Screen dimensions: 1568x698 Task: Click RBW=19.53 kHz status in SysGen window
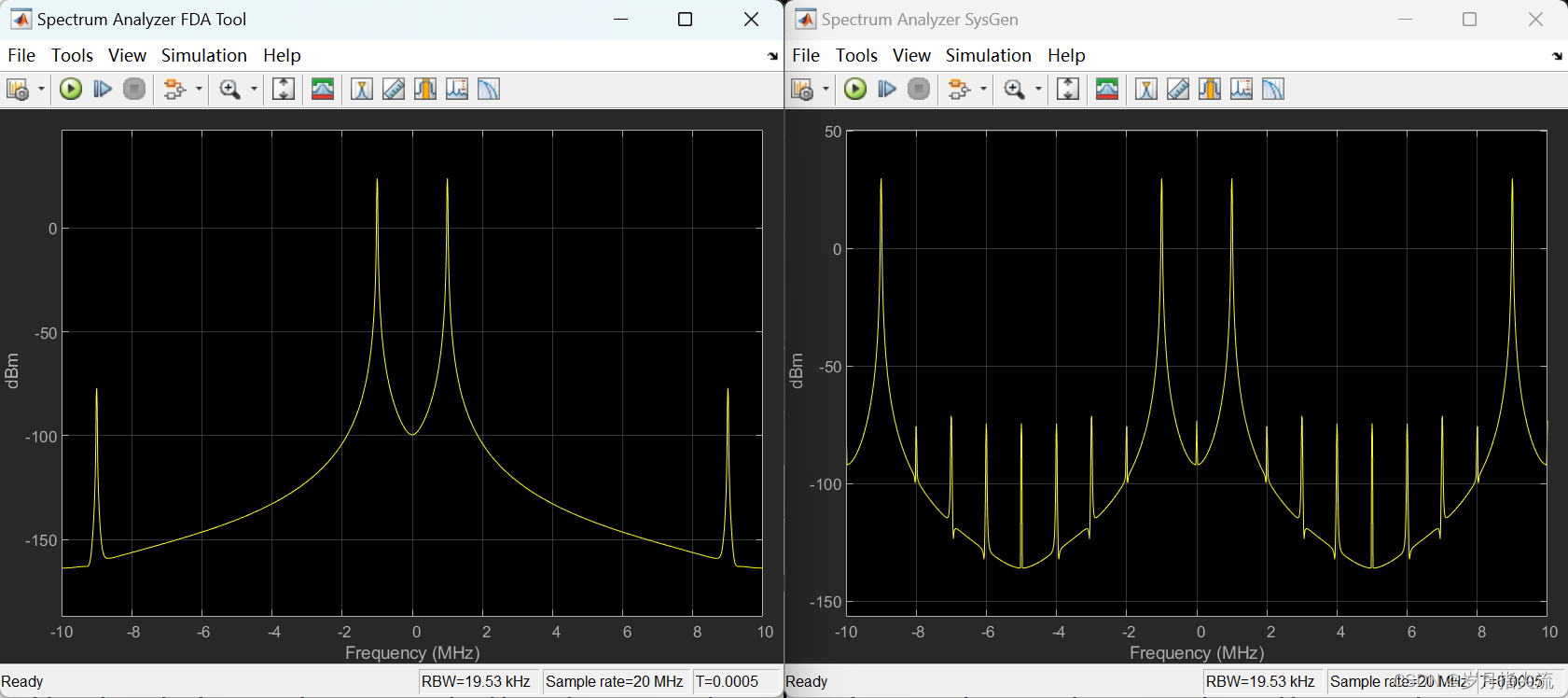point(1260,682)
